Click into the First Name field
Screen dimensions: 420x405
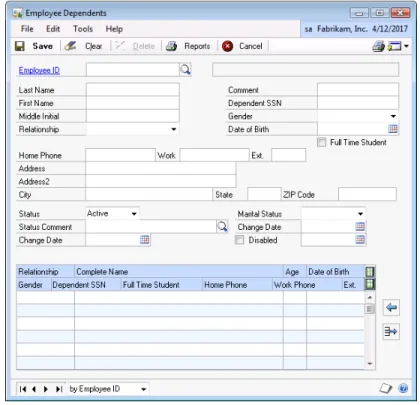click(x=133, y=103)
